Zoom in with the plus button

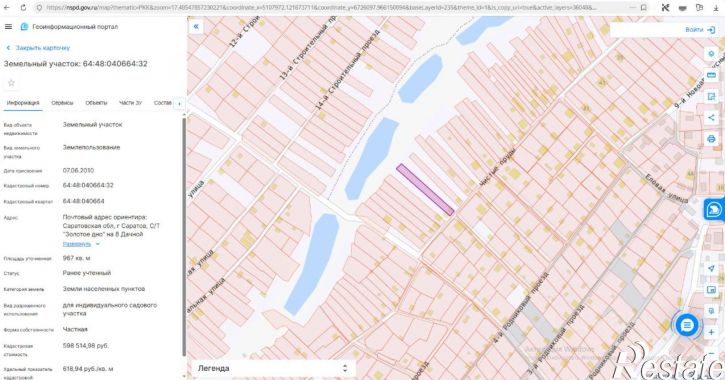711,332
